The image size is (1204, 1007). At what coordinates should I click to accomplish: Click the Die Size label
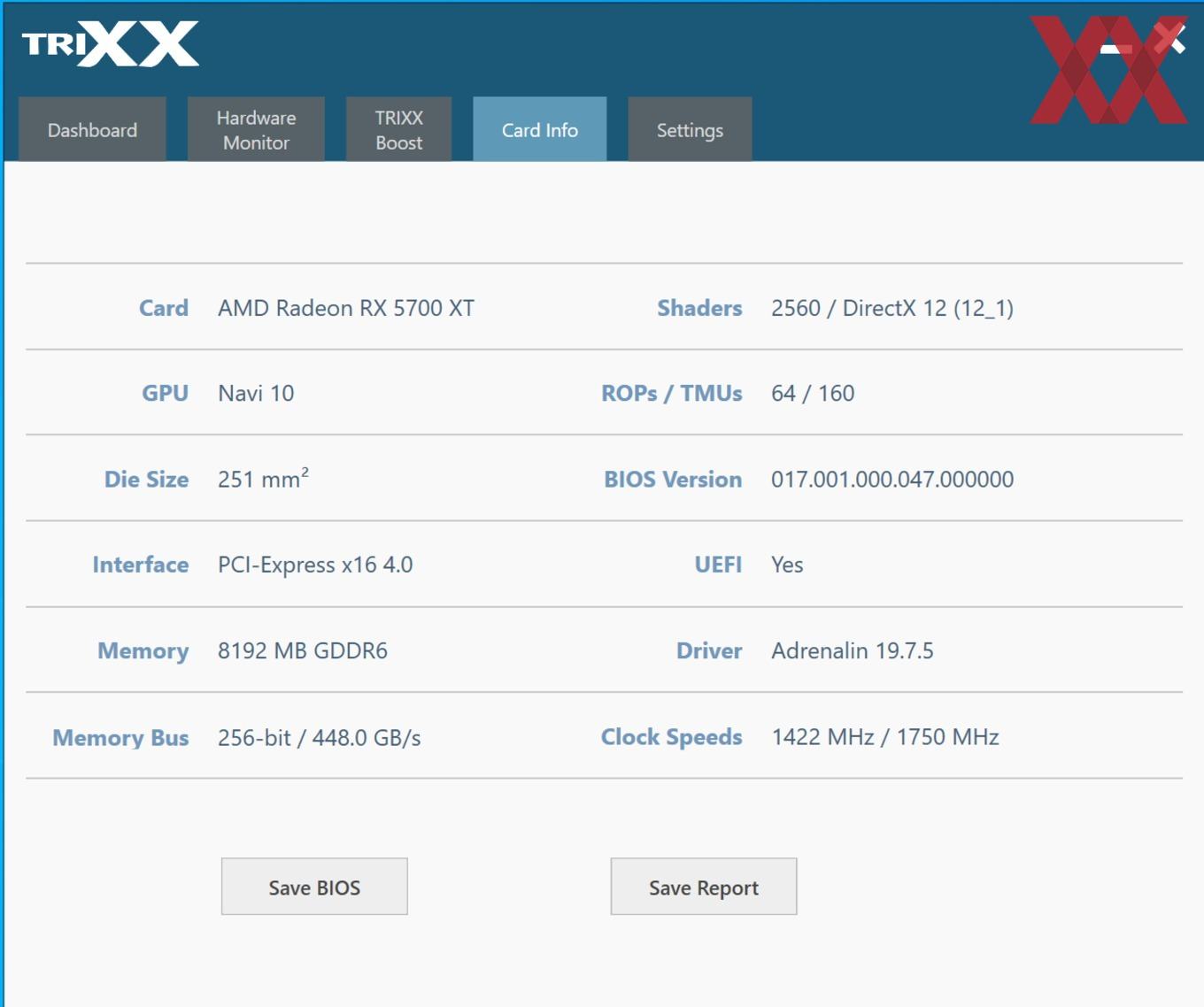point(147,479)
